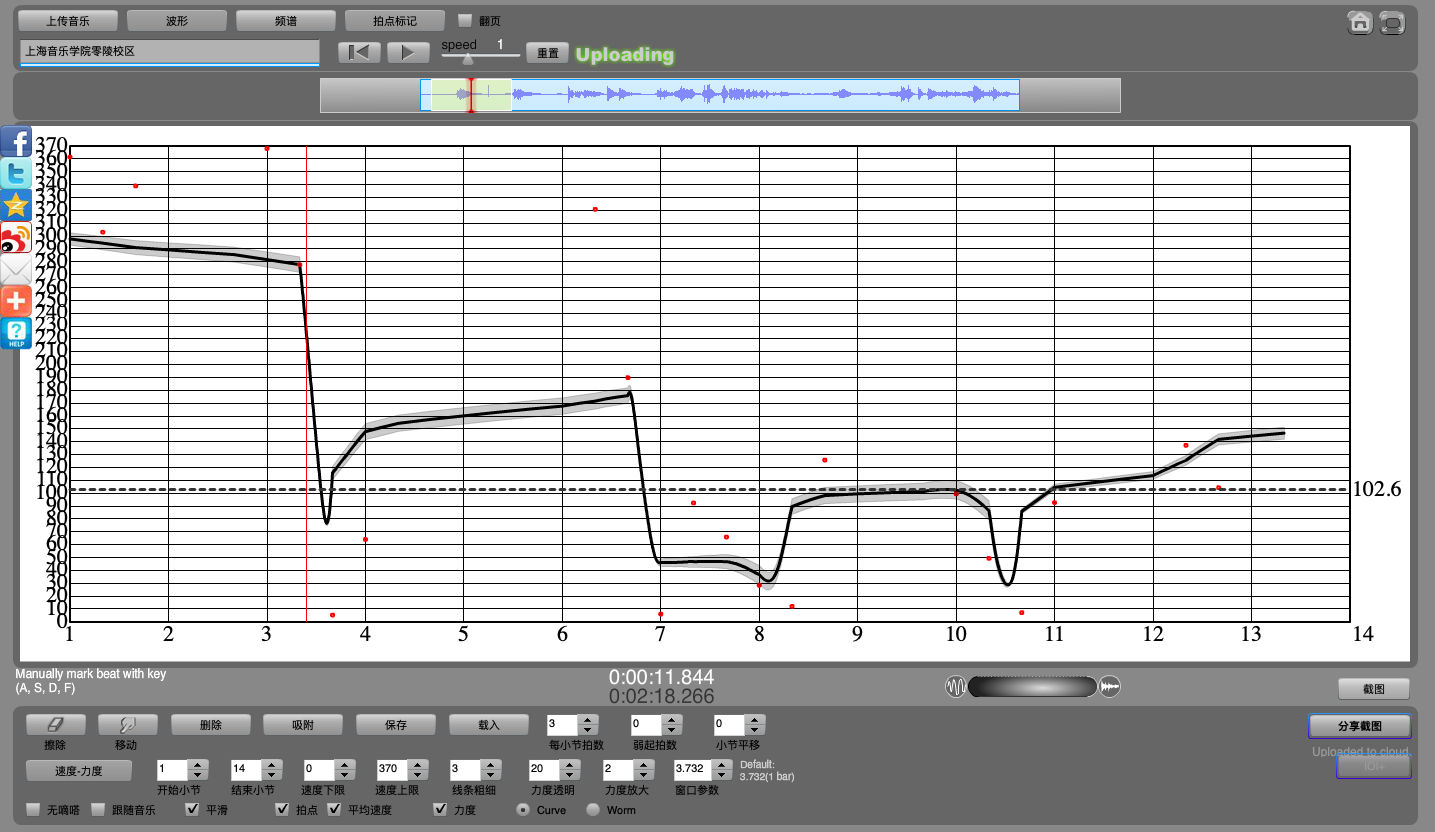1435x832 pixels.
Task: Switch to the 波形 waveform view
Action: point(177,20)
